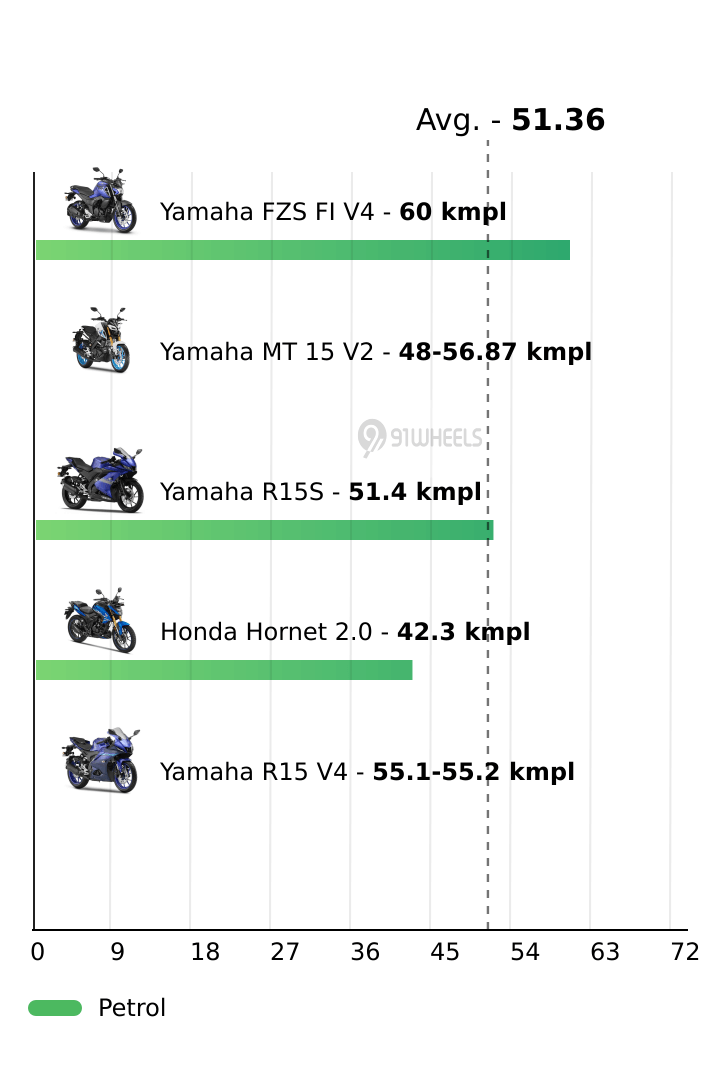Select the Honda Hornet 2.0 42.3 kmpl label
This screenshot has height=1090, width=720.
(x=345, y=632)
